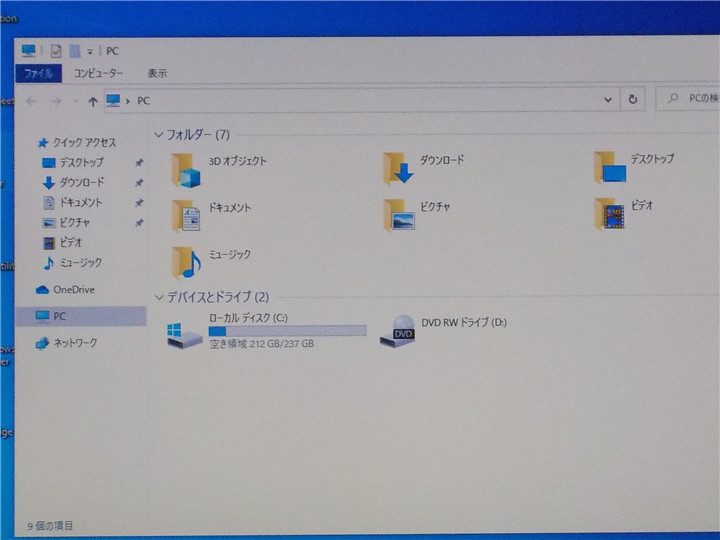Click the 3D オブジェクト folder label
Screen dimensions: 720x540
pos(237,161)
